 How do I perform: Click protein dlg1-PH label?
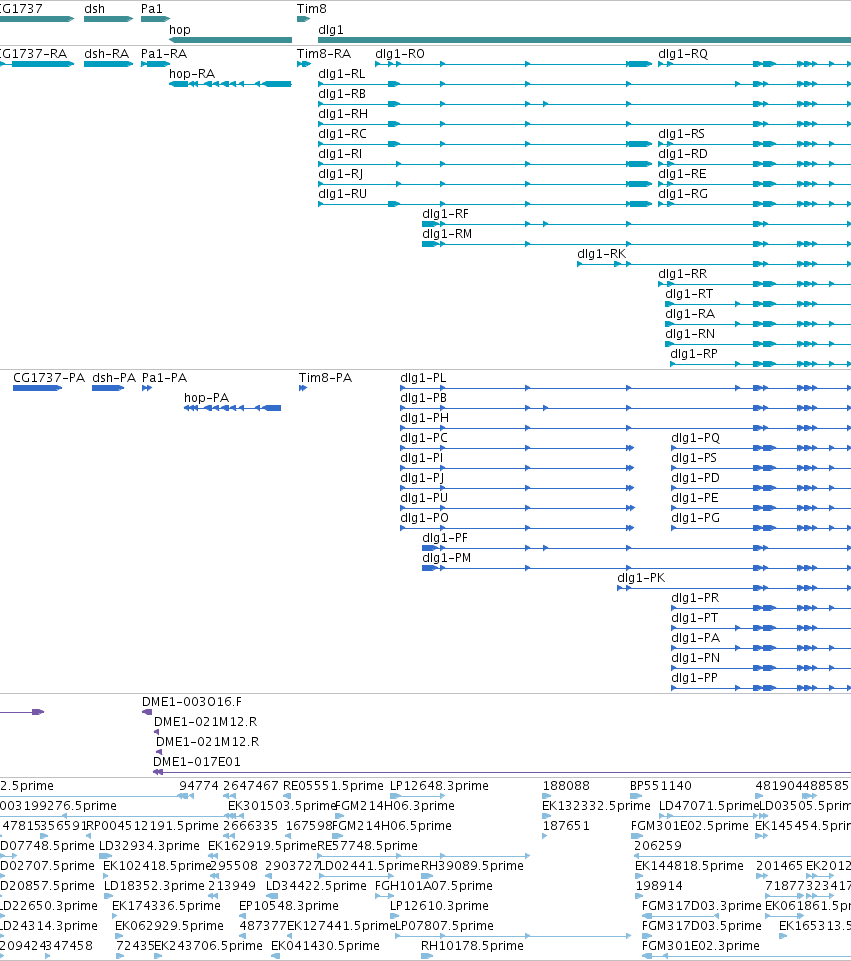click(424, 418)
